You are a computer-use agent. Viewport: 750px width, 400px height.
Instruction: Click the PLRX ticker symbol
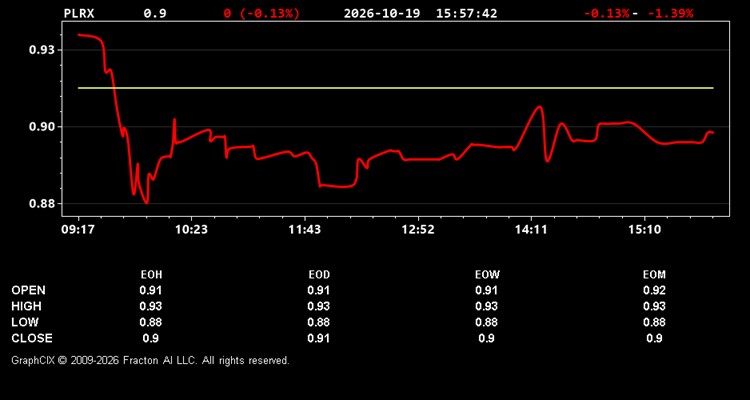(79, 13)
